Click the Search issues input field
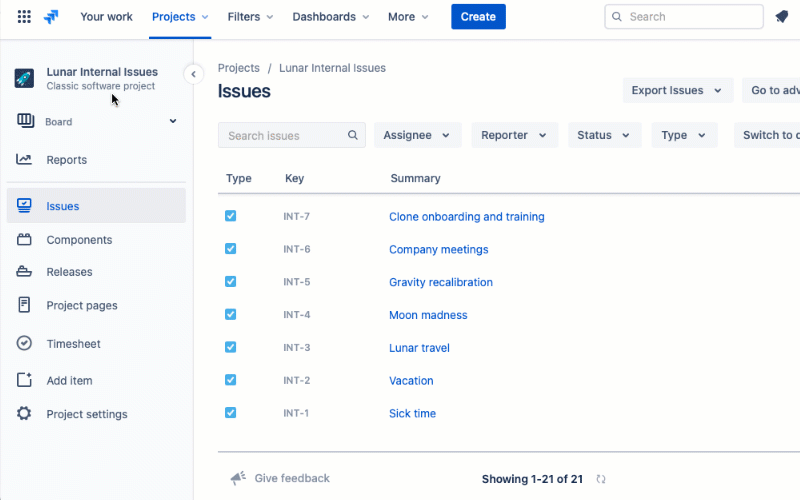 coord(282,135)
